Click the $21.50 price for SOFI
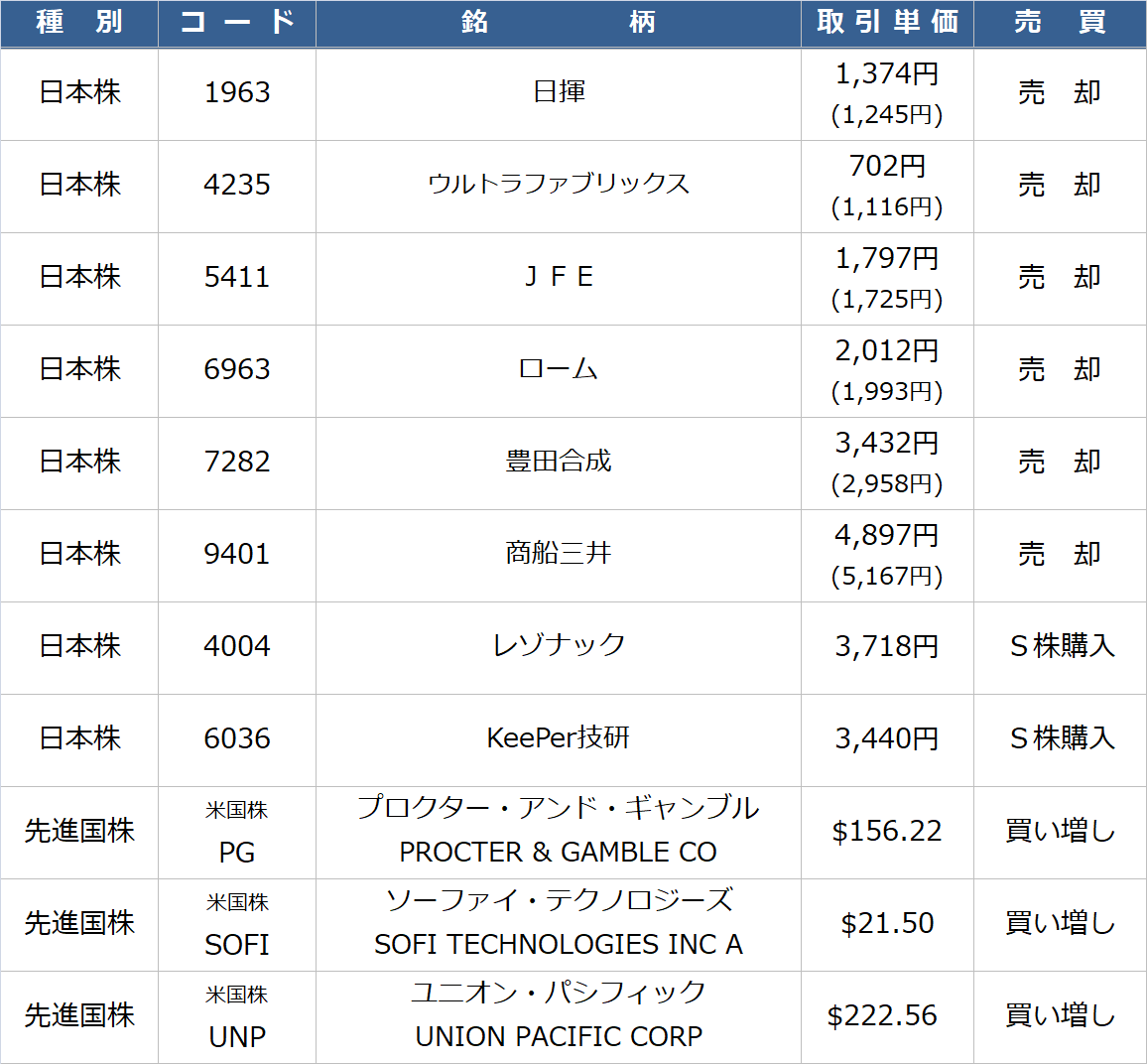 pos(887,924)
